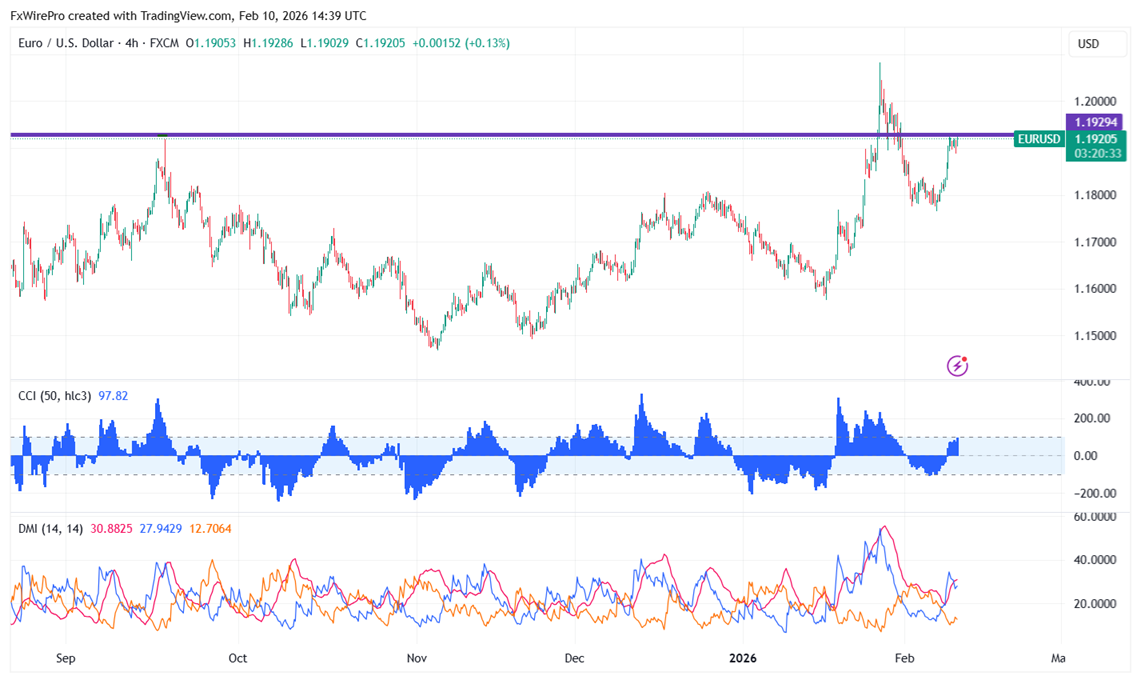Click the Nov time axis label
The width and height of the screenshot is (1132, 679).
(417, 658)
